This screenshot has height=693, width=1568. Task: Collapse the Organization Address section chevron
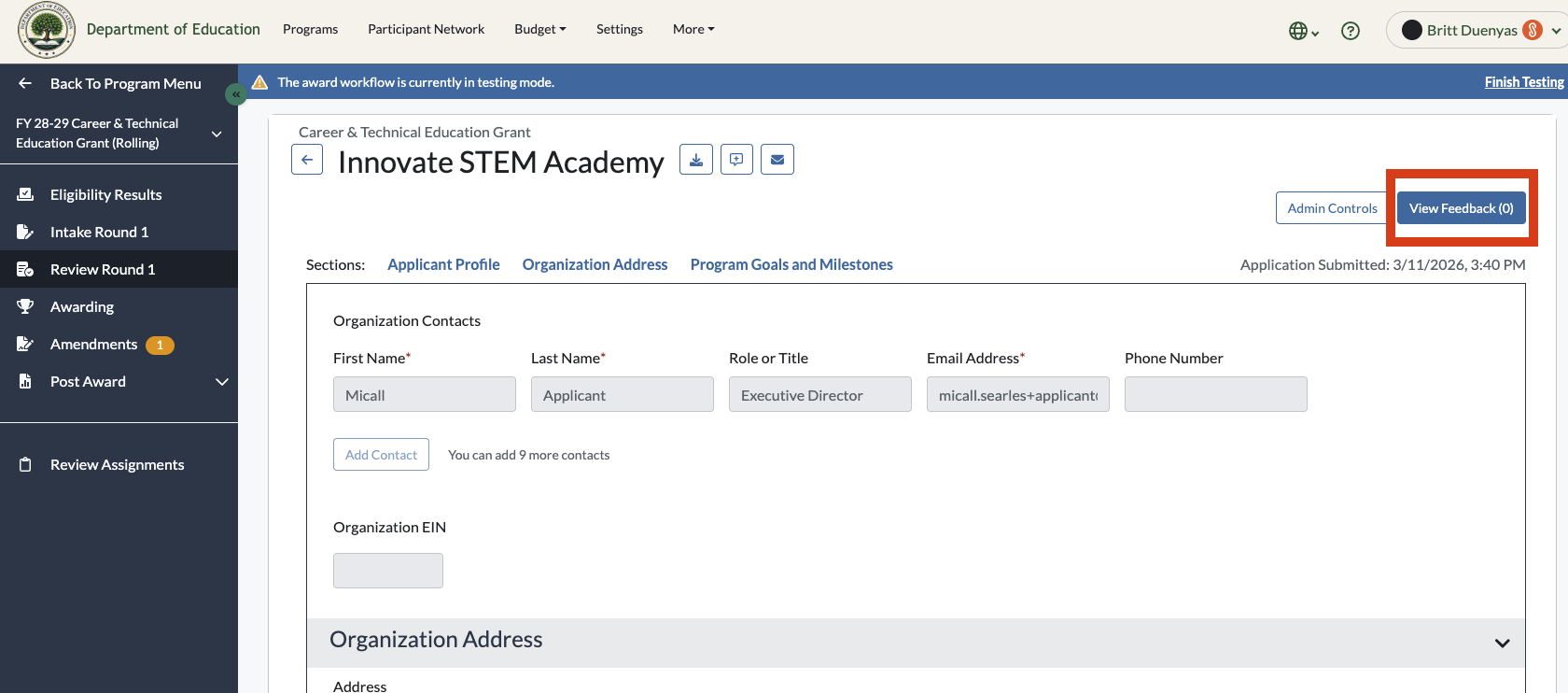(1502, 643)
